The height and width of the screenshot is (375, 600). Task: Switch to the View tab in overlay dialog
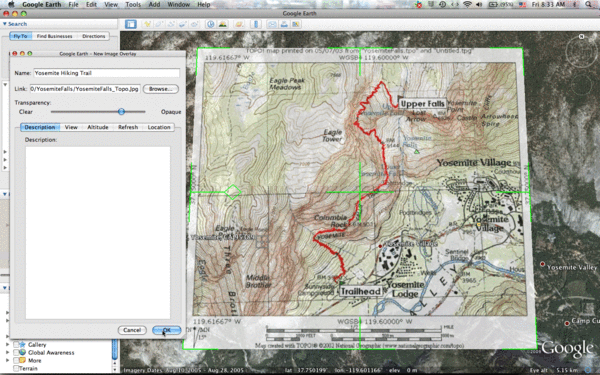click(71, 127)
